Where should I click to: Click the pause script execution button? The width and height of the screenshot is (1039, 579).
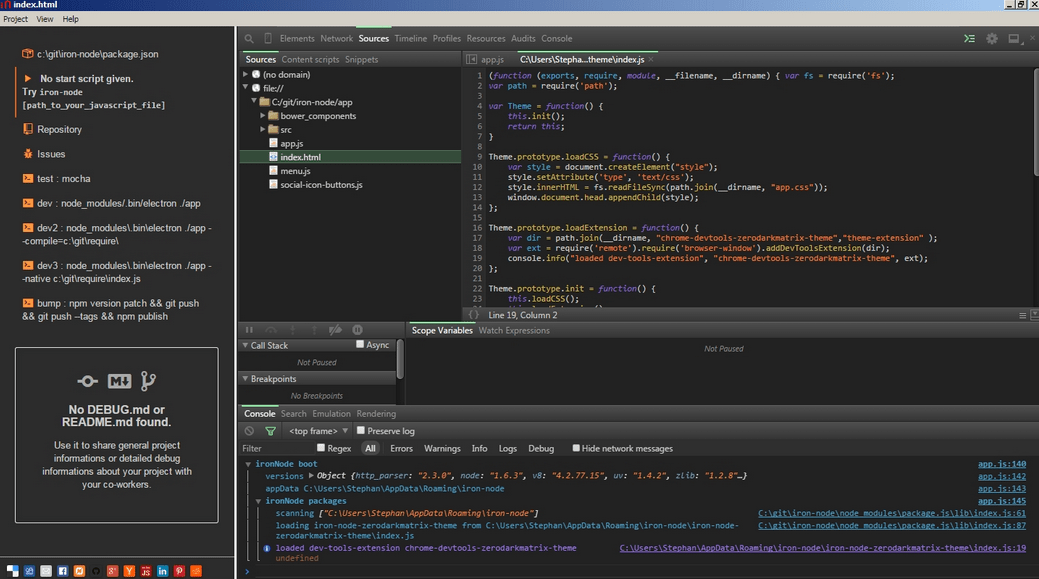pos(250,330)
